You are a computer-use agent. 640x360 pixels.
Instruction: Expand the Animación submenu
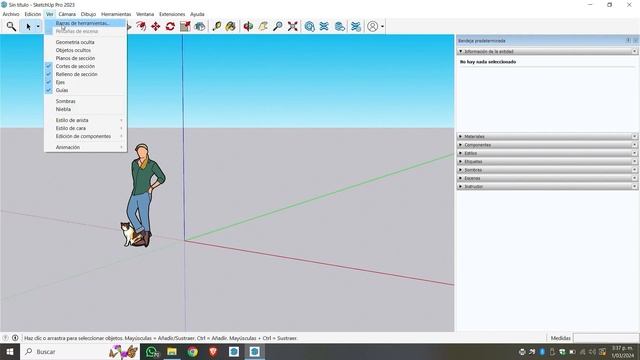click(x=85, y=147)
